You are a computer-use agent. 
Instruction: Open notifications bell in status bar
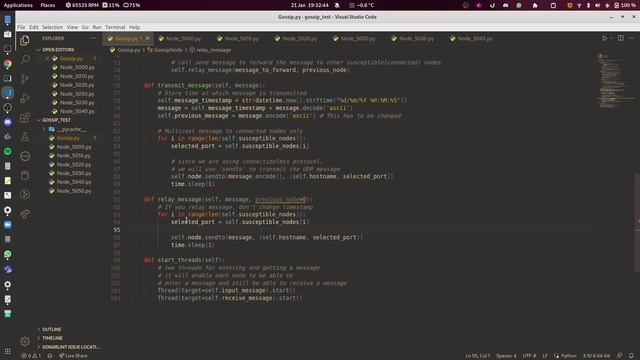[631, 356]
